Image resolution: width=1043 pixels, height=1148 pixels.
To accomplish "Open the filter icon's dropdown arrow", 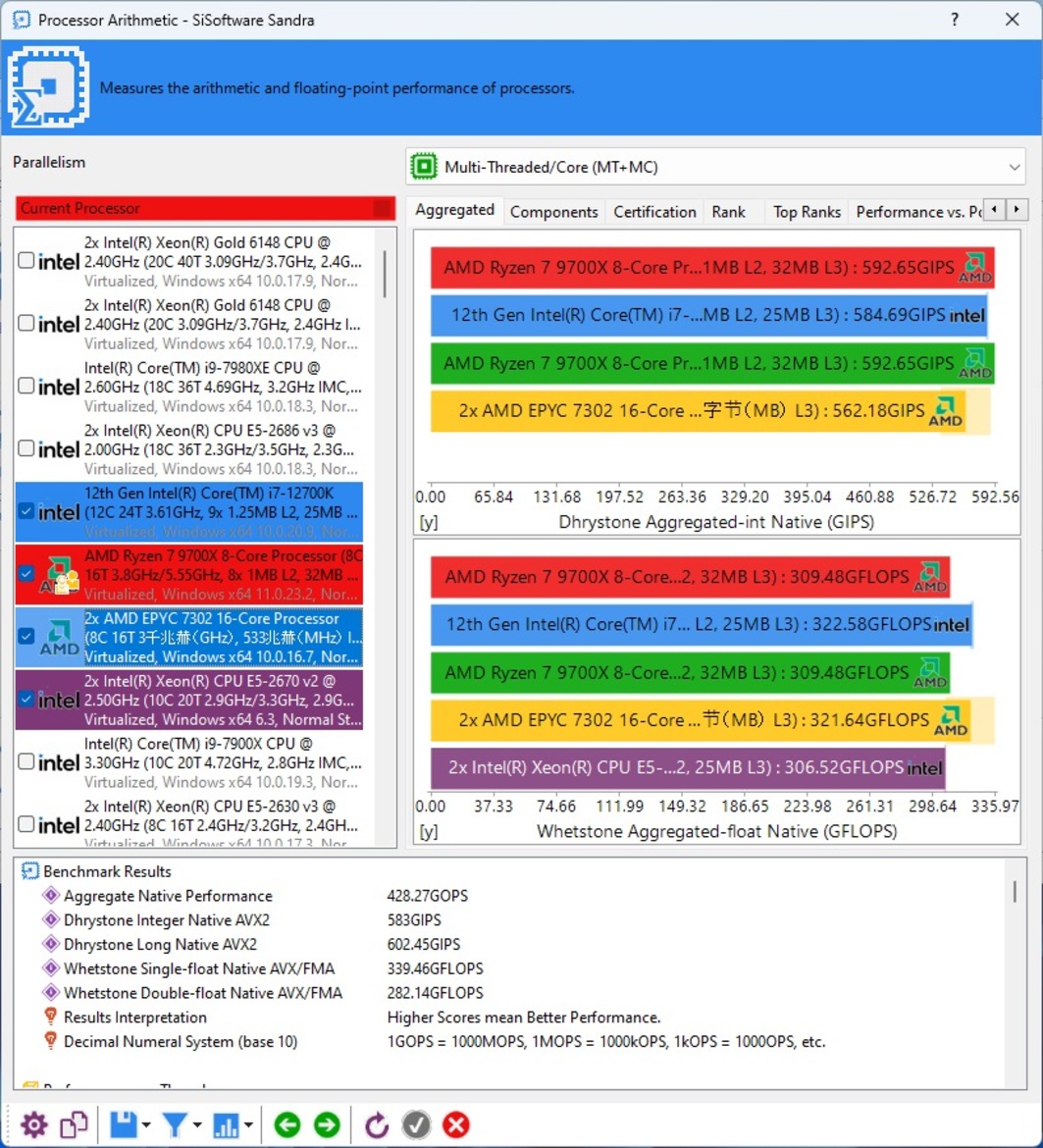I will (x=197, y=1124).
